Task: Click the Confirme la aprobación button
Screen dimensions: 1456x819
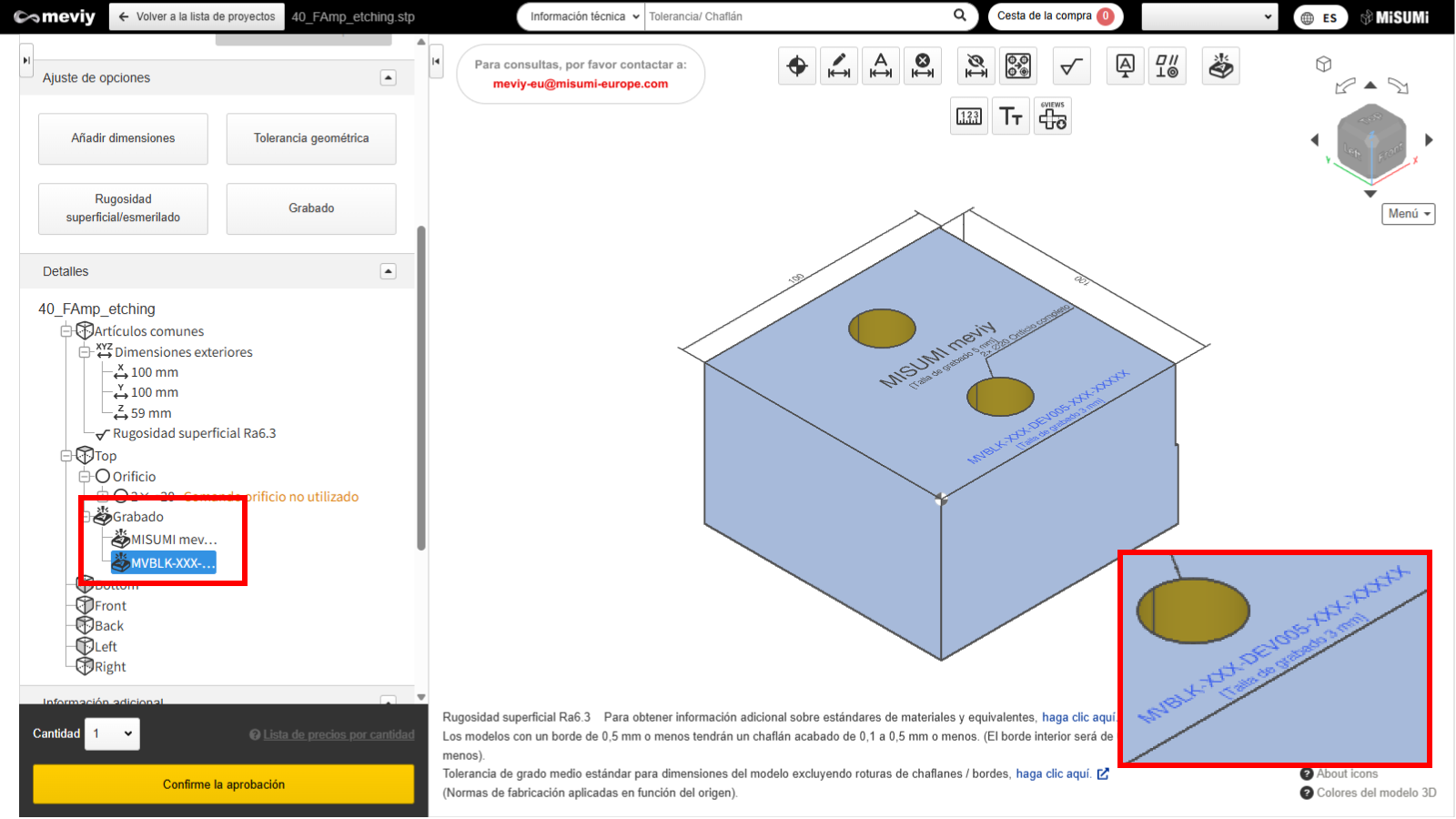Action: [x=224, y=784]
